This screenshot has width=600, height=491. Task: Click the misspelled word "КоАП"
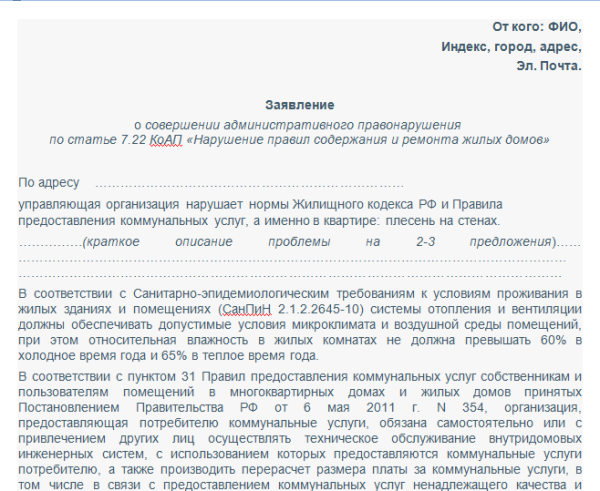point(166,140)
